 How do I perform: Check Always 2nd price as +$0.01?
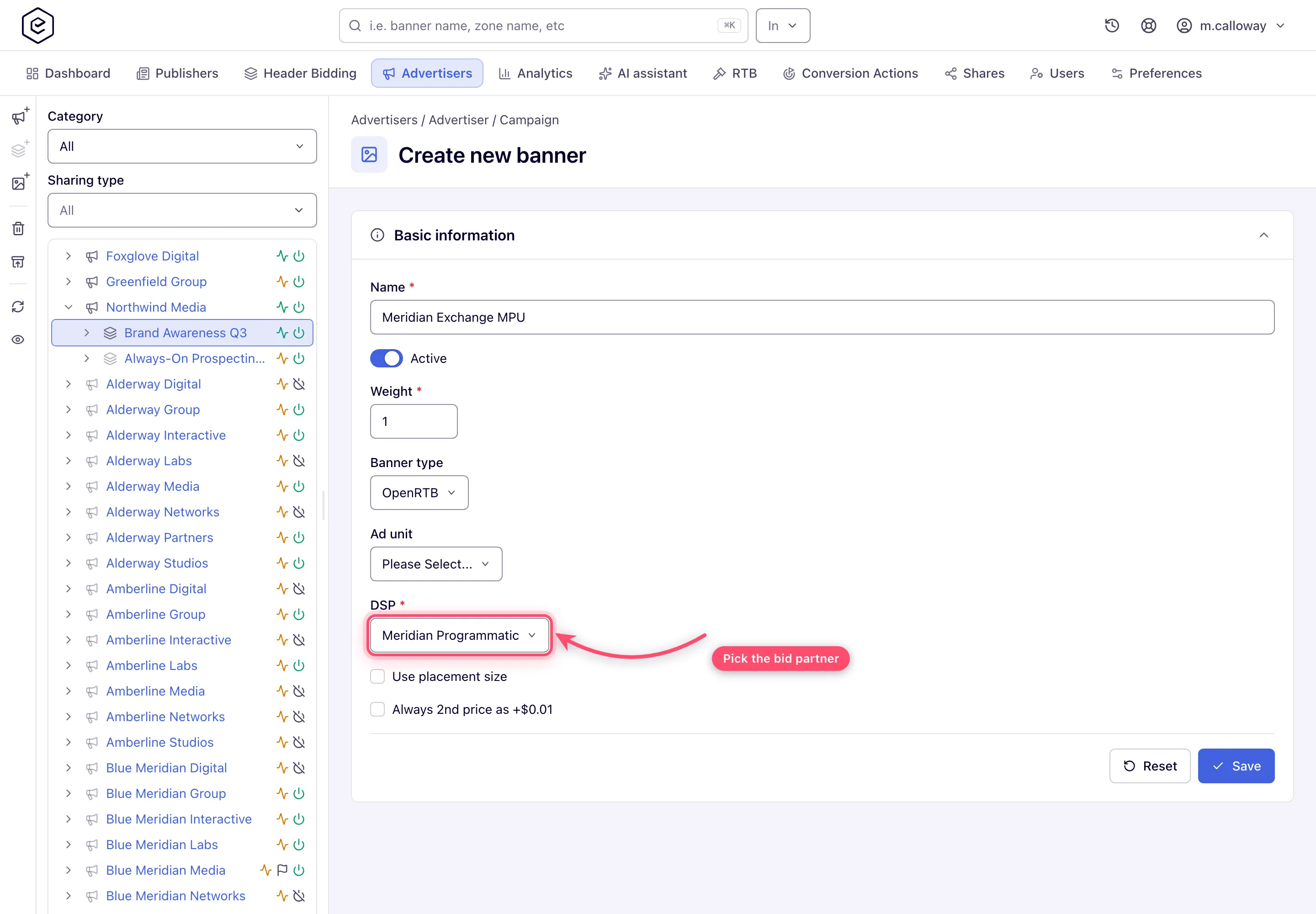click(377, 709)
